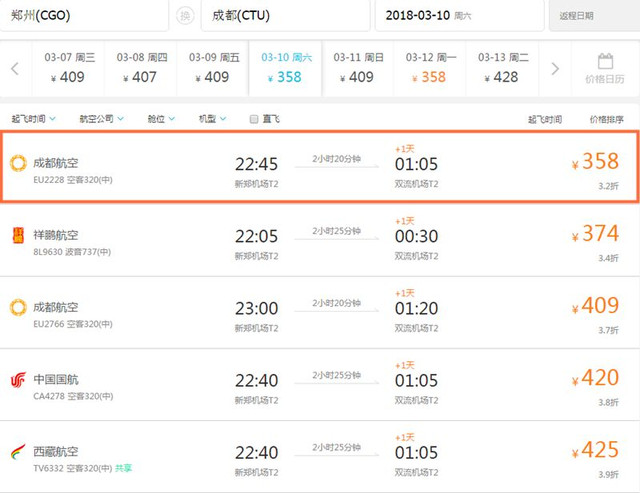640x493 pixels.
Task: Click the 祥鹏航空 airline name
Action: pos(56,235)
